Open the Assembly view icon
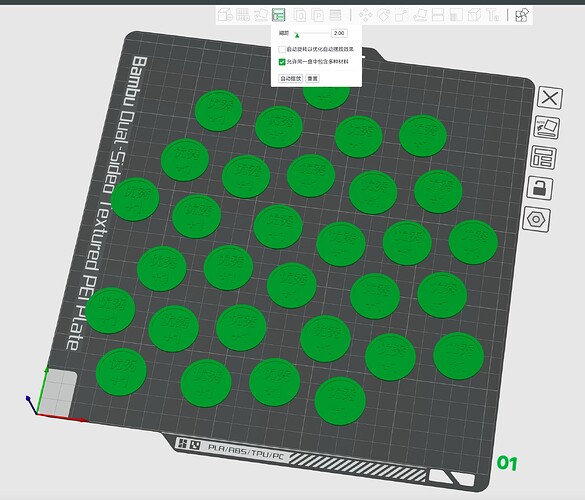 pyautogui.click(x=522, y=15)
